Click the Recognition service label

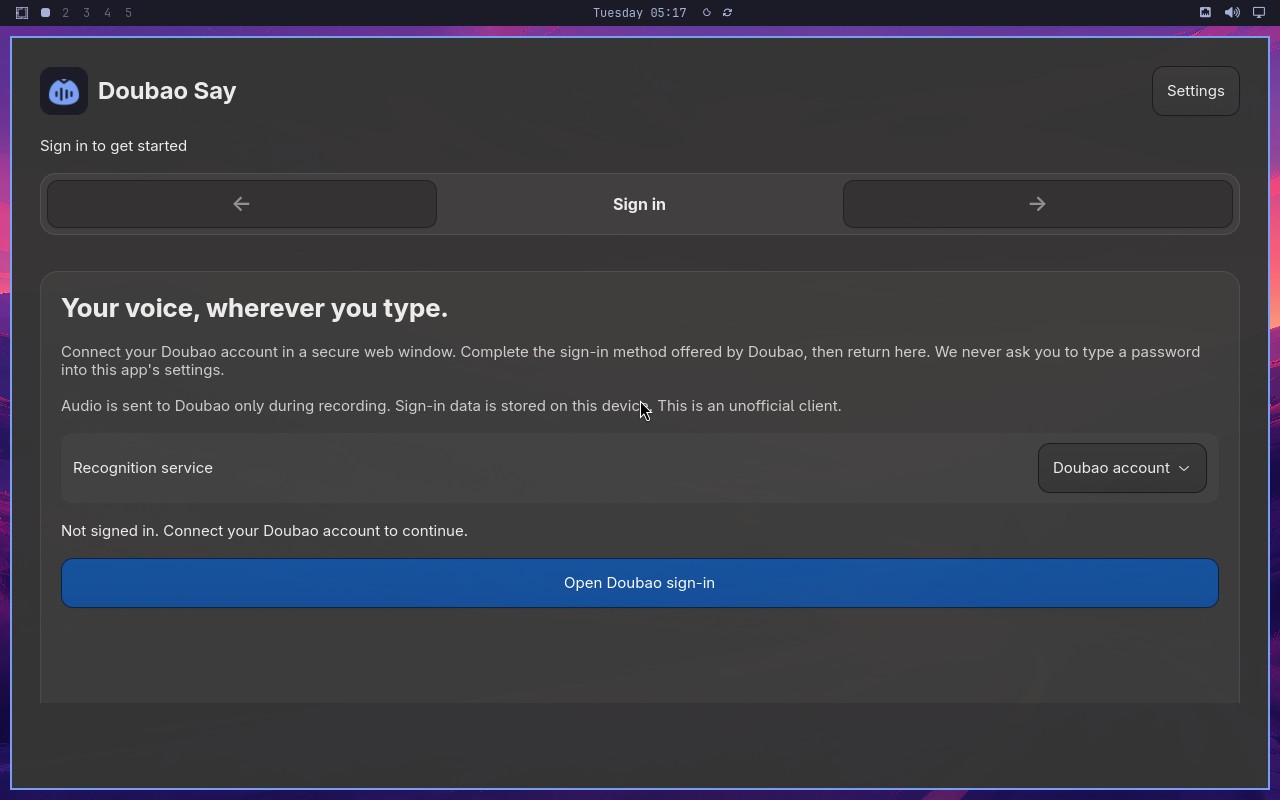(143, 468)
